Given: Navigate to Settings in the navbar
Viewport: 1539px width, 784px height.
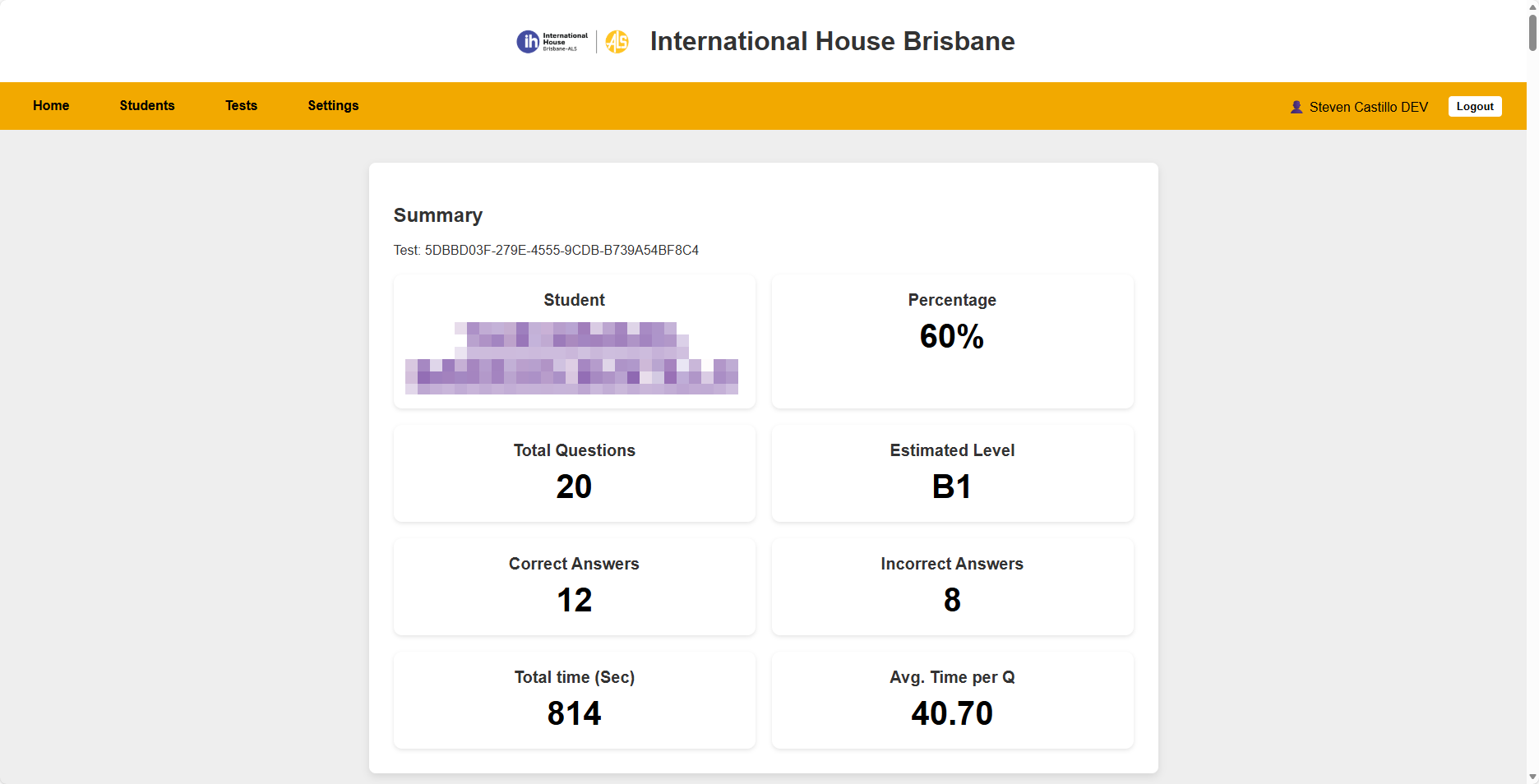Looking at the screenshot, I should (x=333, y=105).
